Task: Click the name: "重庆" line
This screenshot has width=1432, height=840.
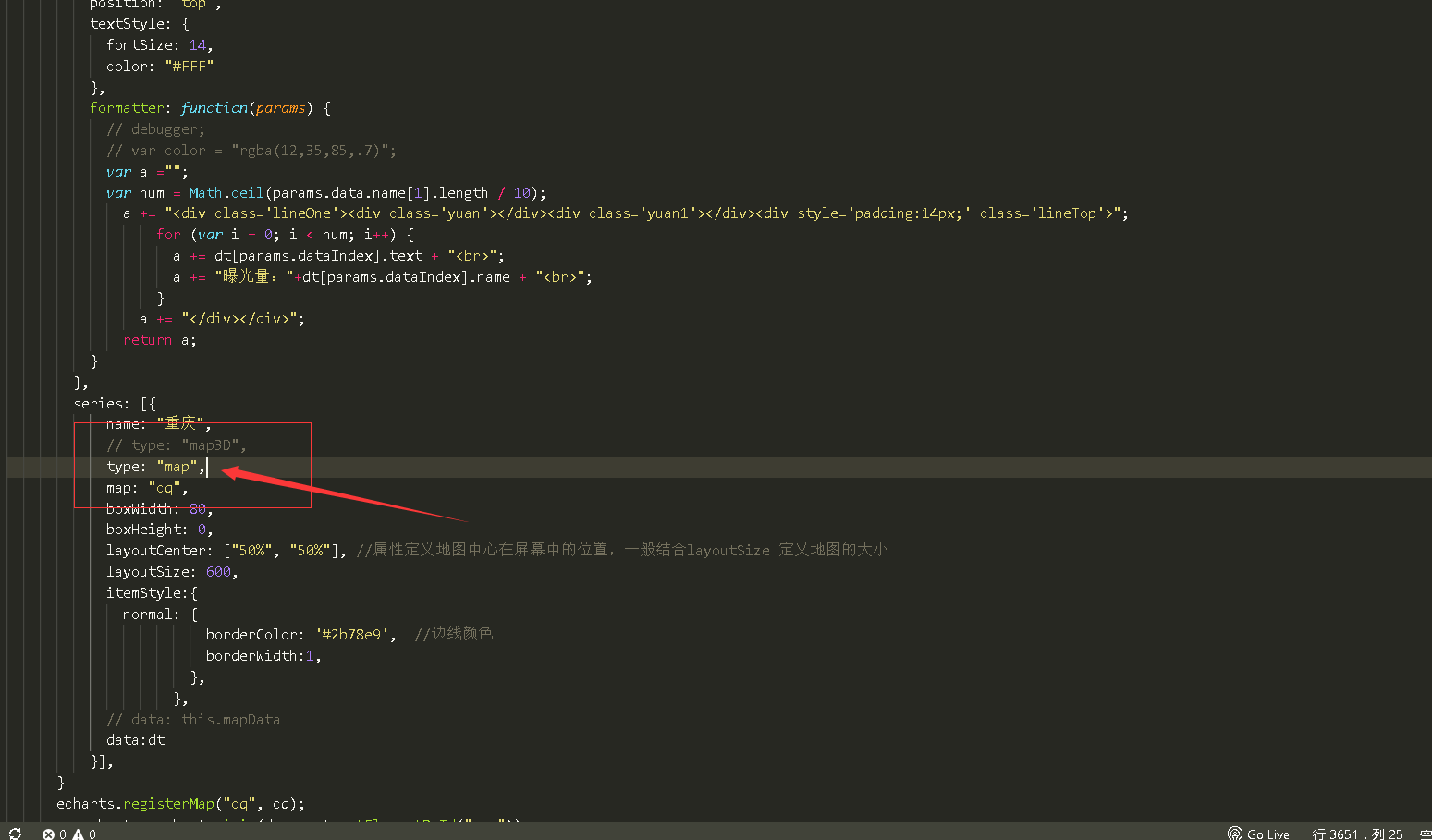Action: [159, 424]
